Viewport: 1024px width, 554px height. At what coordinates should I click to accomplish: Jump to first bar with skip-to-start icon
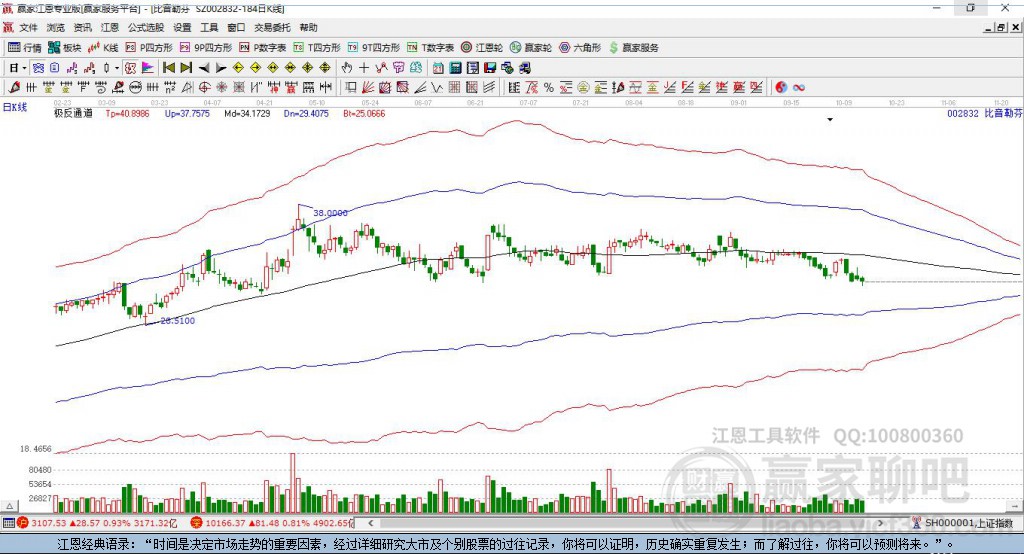tap(168, 68)
